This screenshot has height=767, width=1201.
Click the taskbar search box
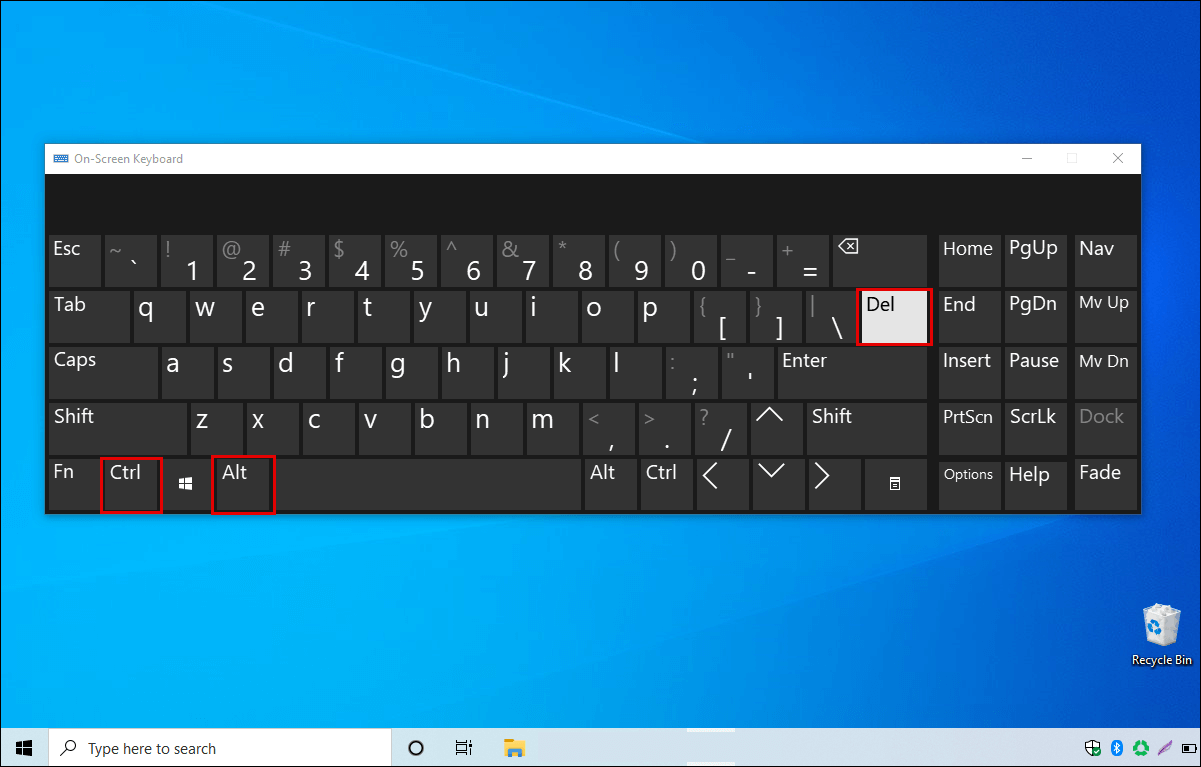coord(220,747)
